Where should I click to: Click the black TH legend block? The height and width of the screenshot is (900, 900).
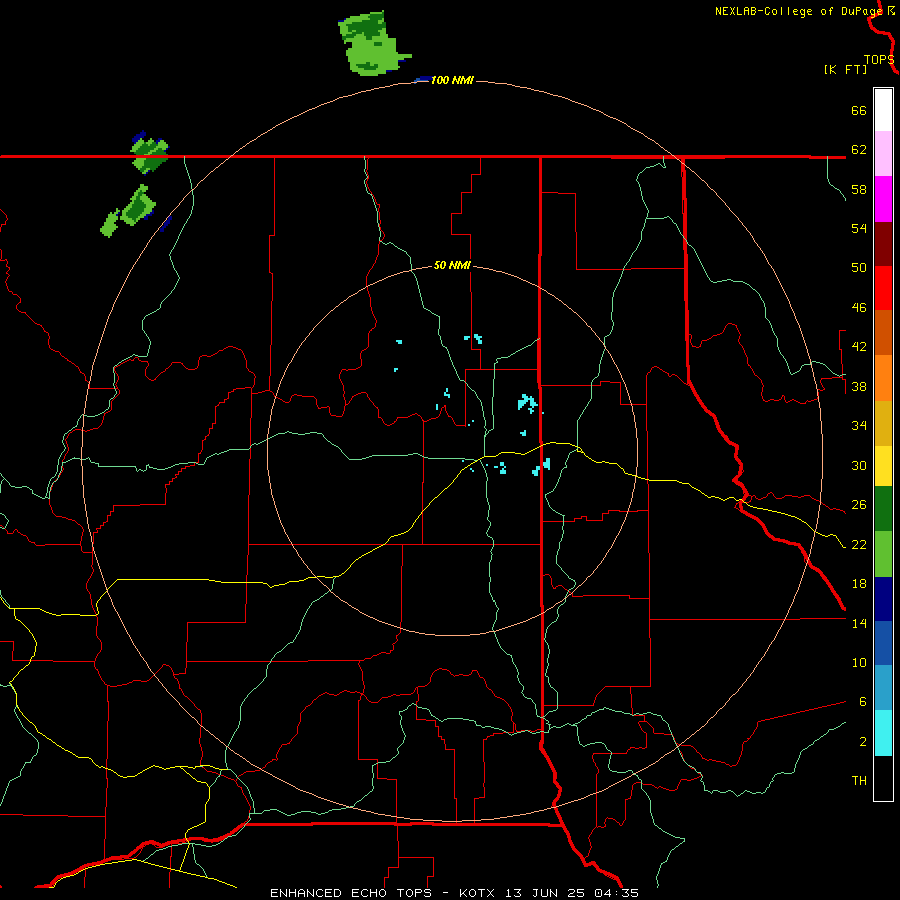[x=883, y=778]
